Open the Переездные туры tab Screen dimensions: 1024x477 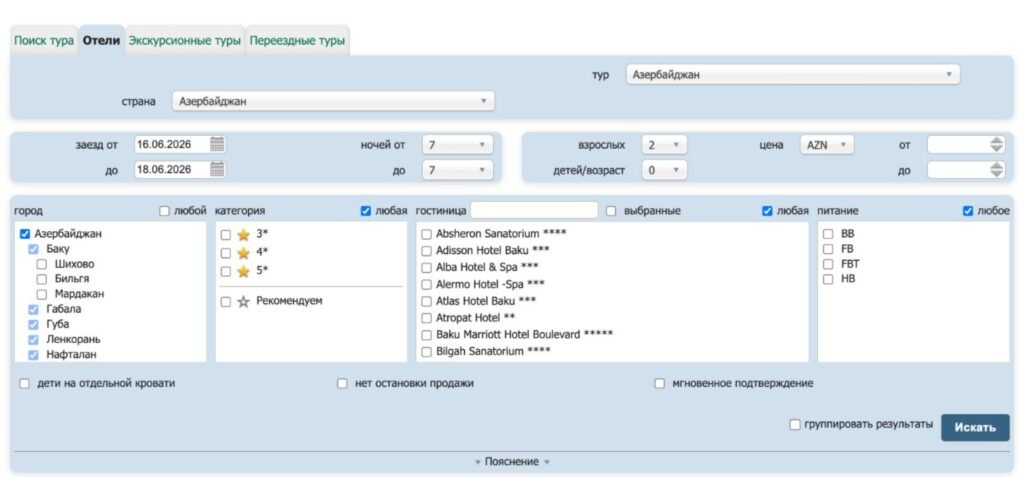pos(297,41)
